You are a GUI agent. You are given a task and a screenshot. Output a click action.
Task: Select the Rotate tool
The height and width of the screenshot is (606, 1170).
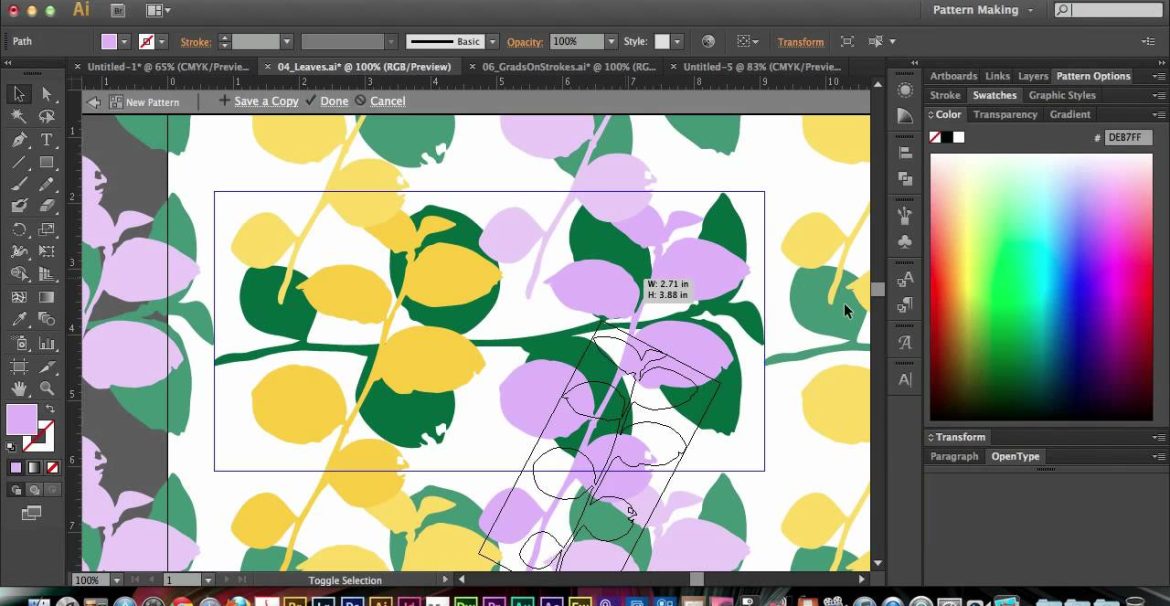click(19, 230)
